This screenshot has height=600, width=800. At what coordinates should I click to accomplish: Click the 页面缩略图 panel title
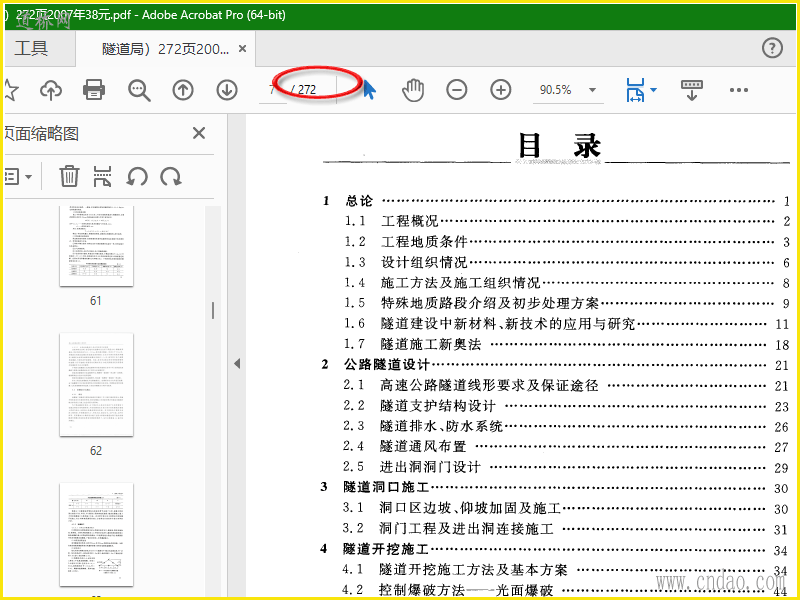[x=42, y=134]
